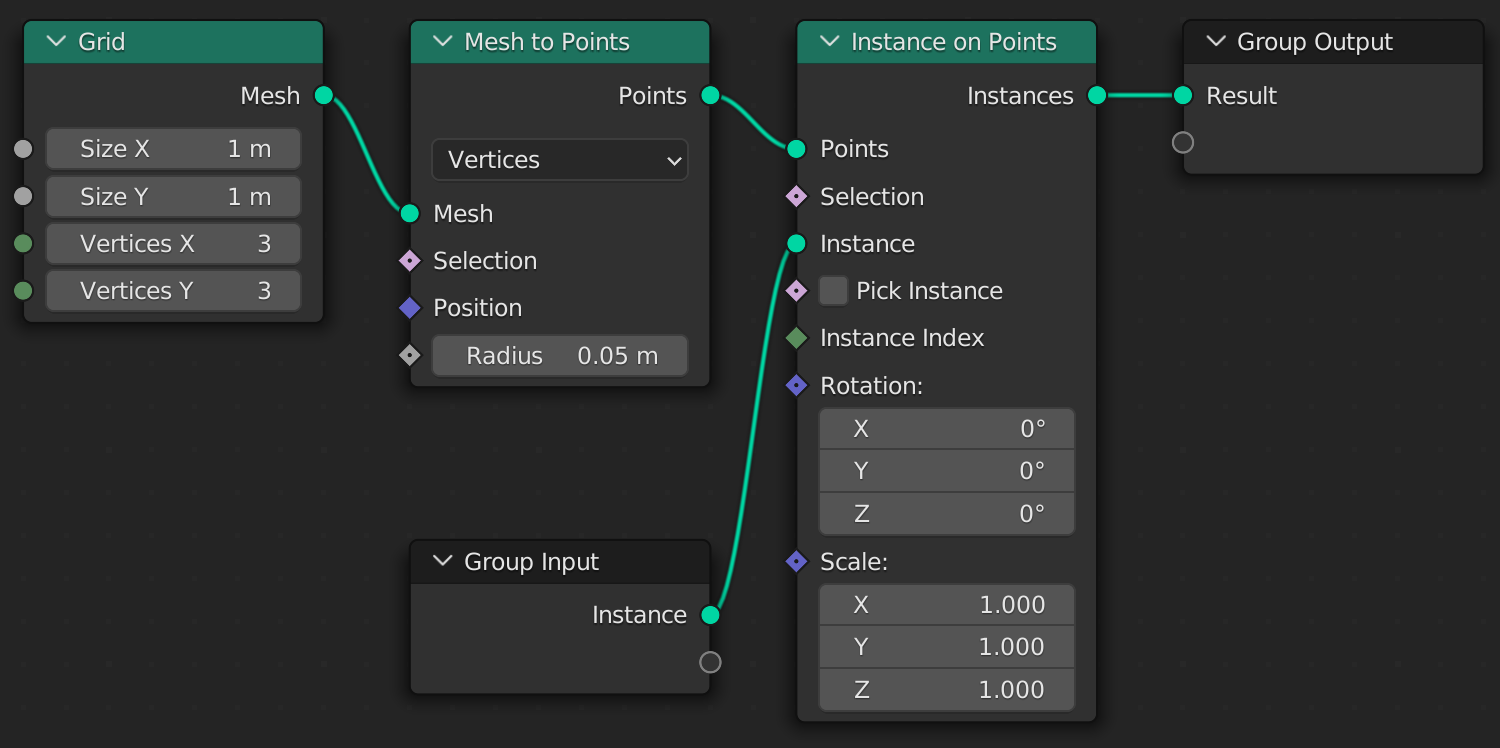
Task: Click the Radius 0.05 m field
Action: [560, 356]
